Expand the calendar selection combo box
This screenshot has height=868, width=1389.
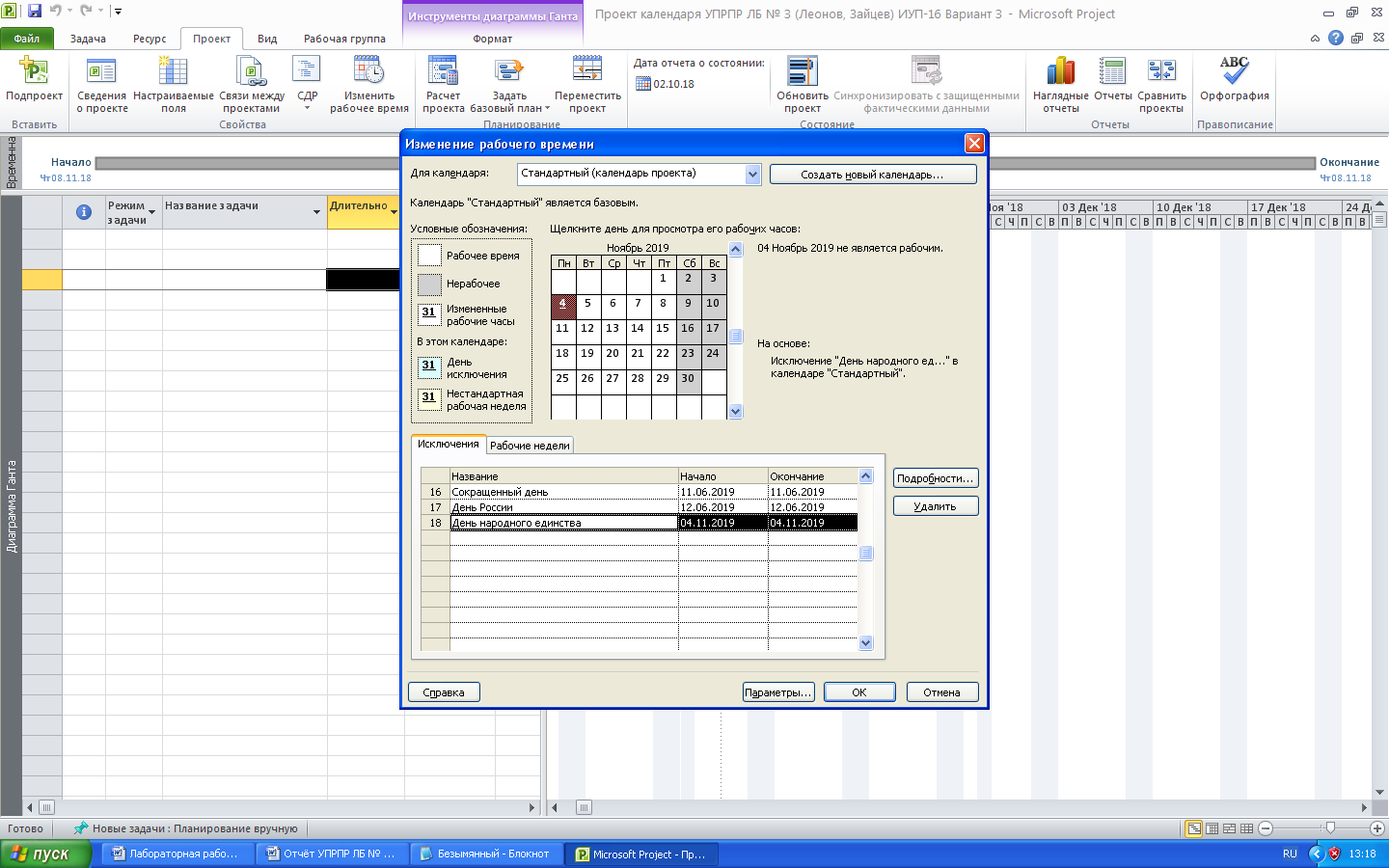753,174
